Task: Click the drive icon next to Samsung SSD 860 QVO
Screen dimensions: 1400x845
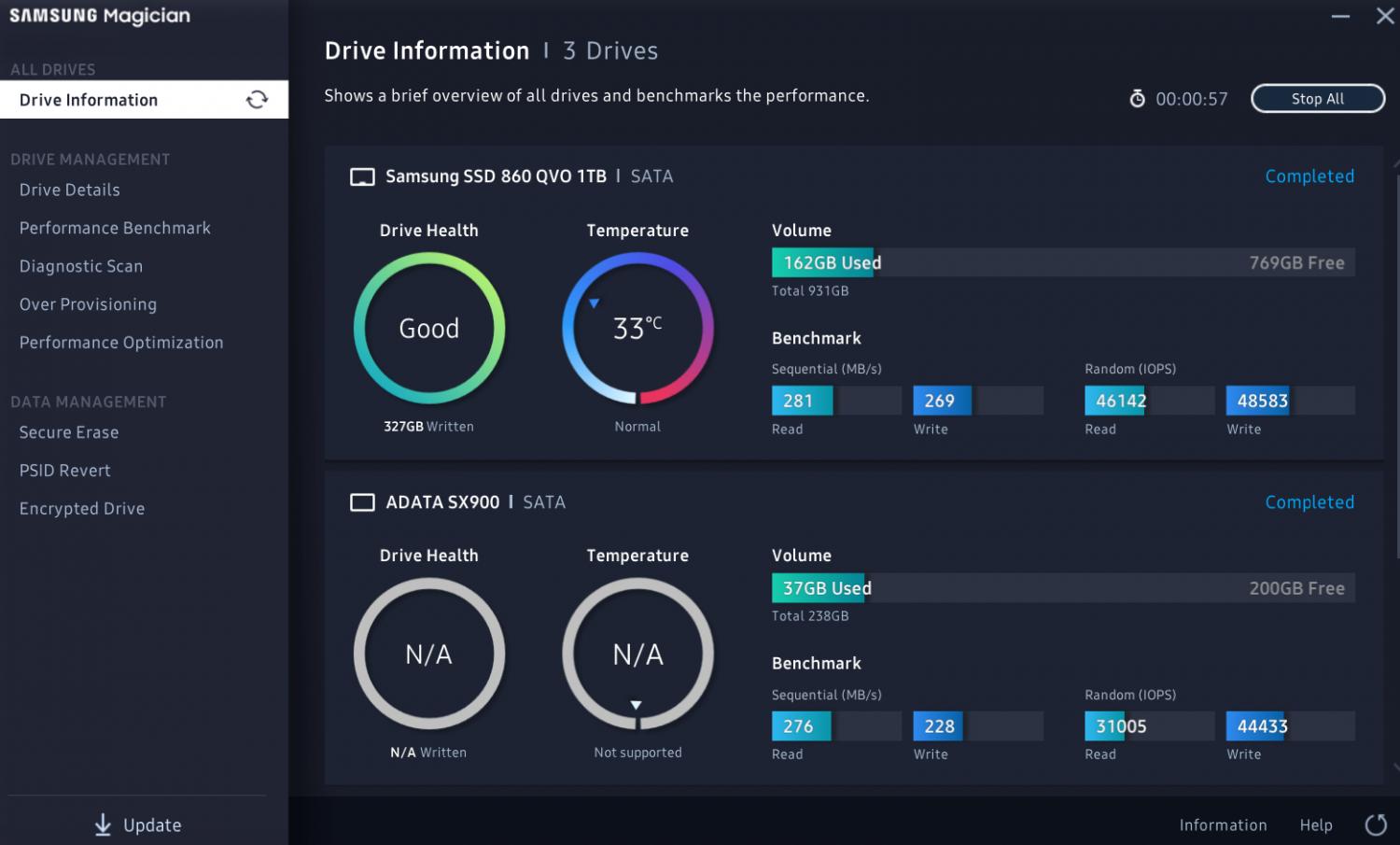Action: pos(362,176)
